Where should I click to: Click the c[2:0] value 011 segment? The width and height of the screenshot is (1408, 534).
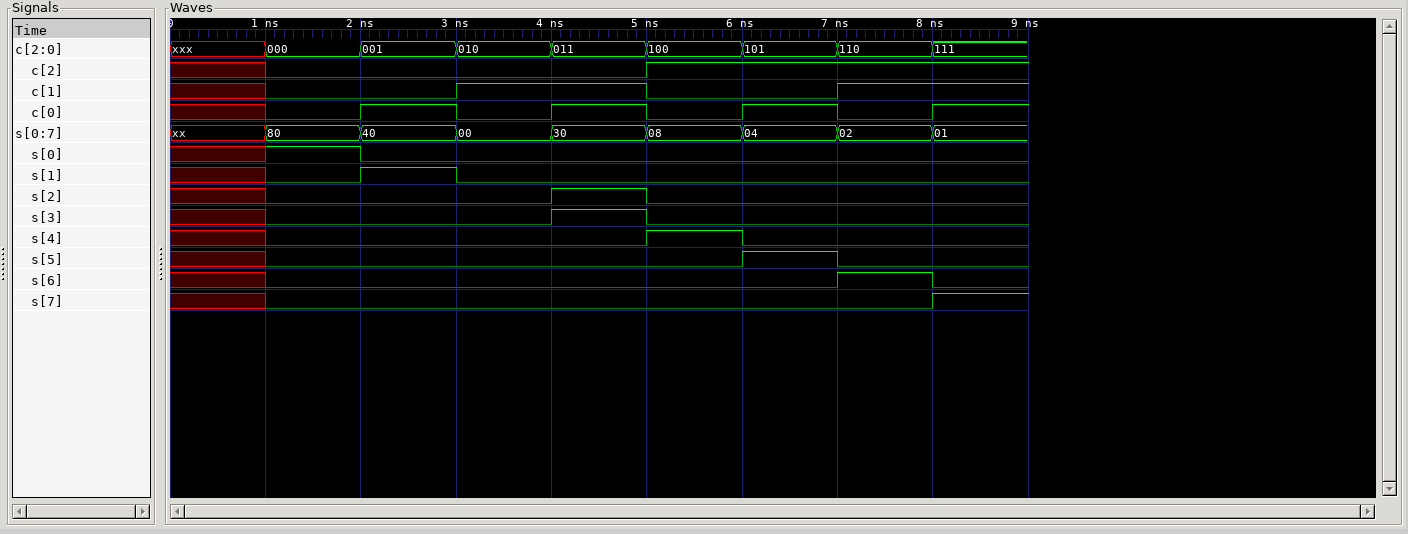coord(598,49)
